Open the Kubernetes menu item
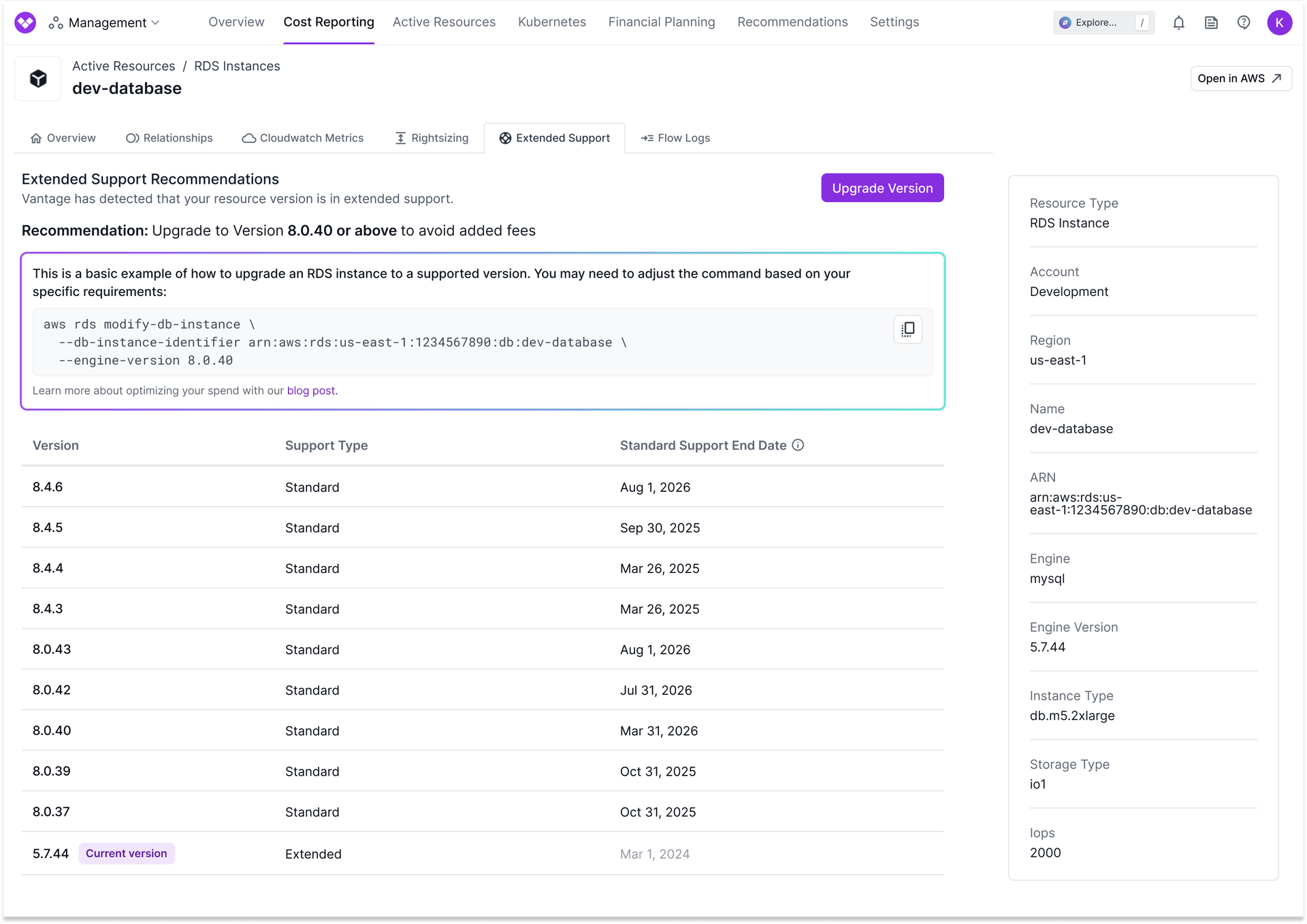 coord(551,22)
